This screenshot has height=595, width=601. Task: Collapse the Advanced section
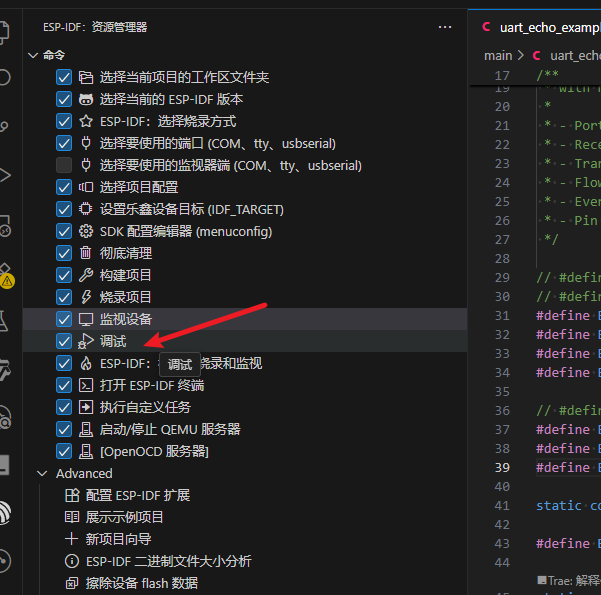[x=42, y=473]
